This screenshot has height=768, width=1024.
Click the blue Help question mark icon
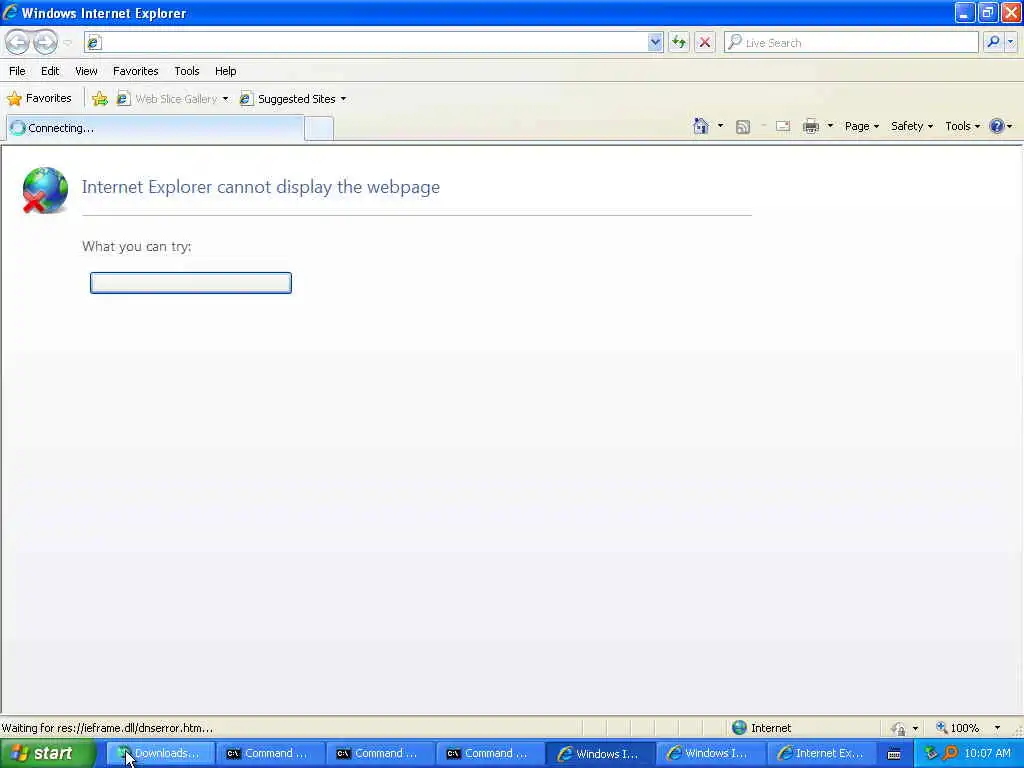997,126
